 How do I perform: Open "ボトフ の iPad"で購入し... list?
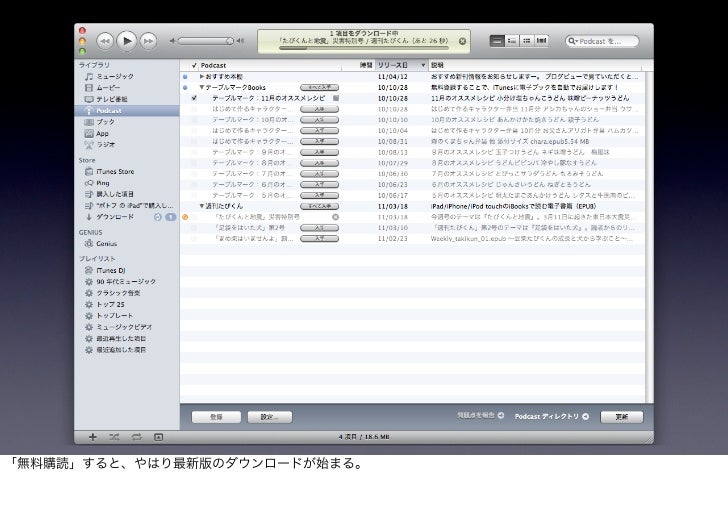click(x=129, y=206)
